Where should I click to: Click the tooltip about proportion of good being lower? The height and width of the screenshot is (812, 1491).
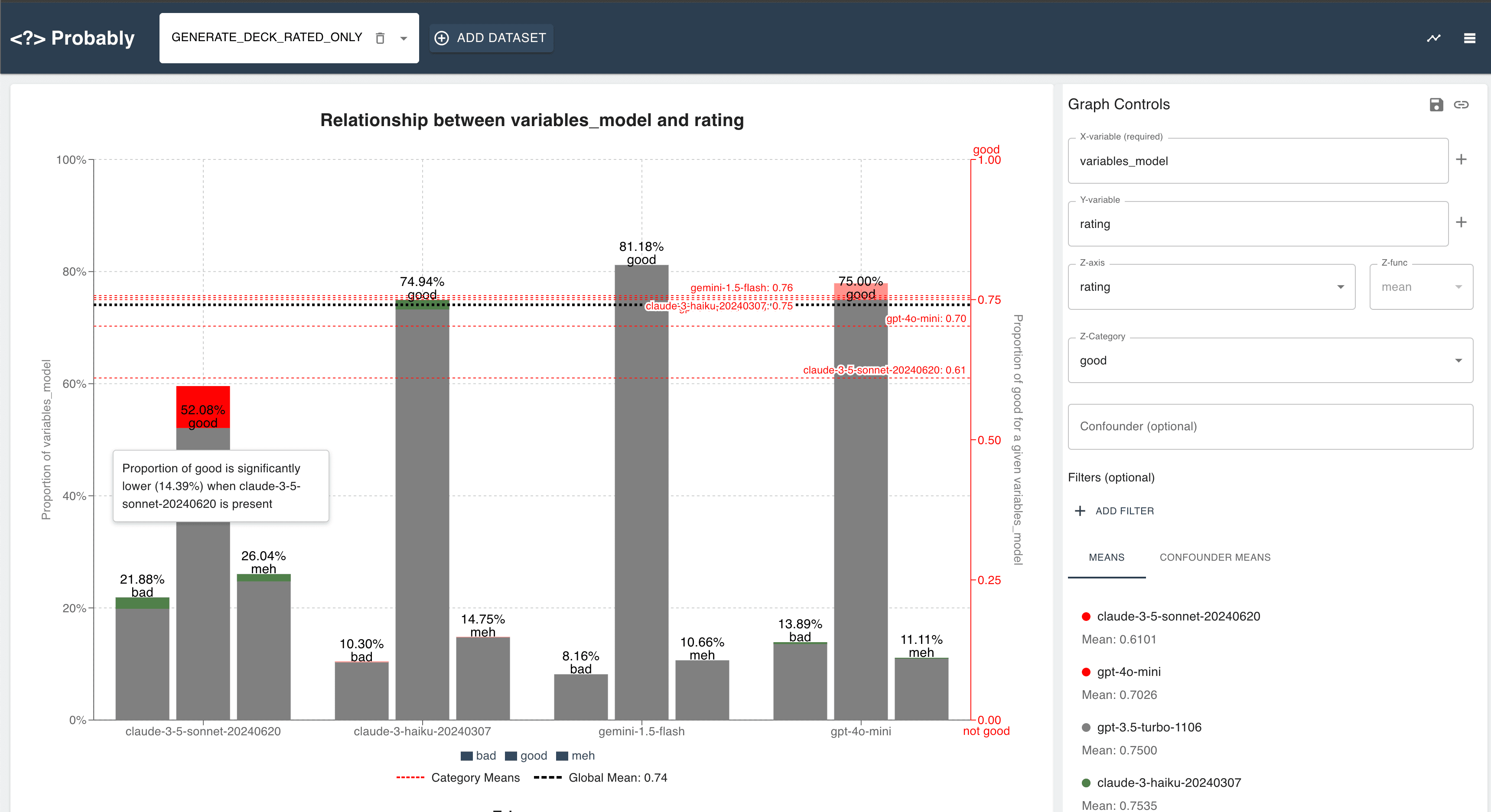221,486
